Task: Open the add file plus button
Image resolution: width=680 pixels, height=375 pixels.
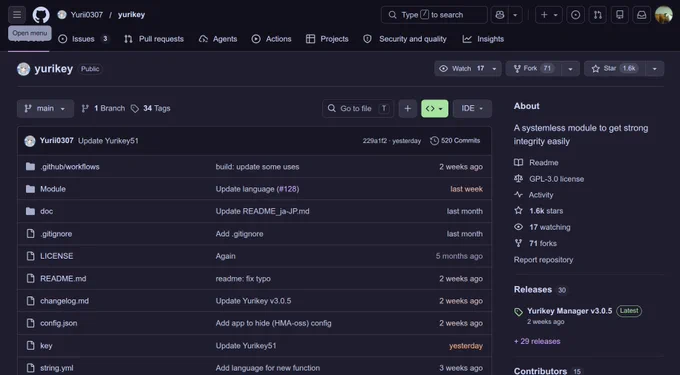Action: tap(408, 108)
